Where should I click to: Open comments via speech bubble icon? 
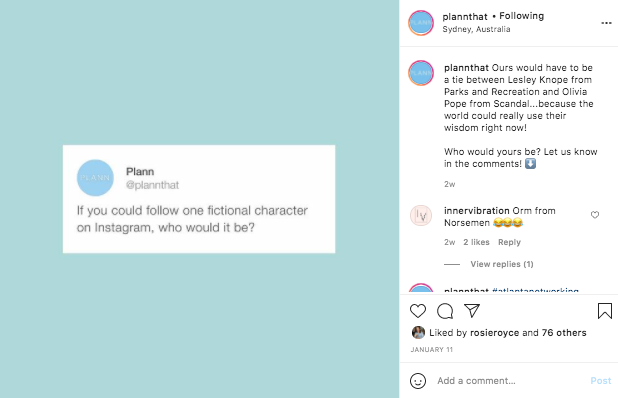tap(445, 311)
